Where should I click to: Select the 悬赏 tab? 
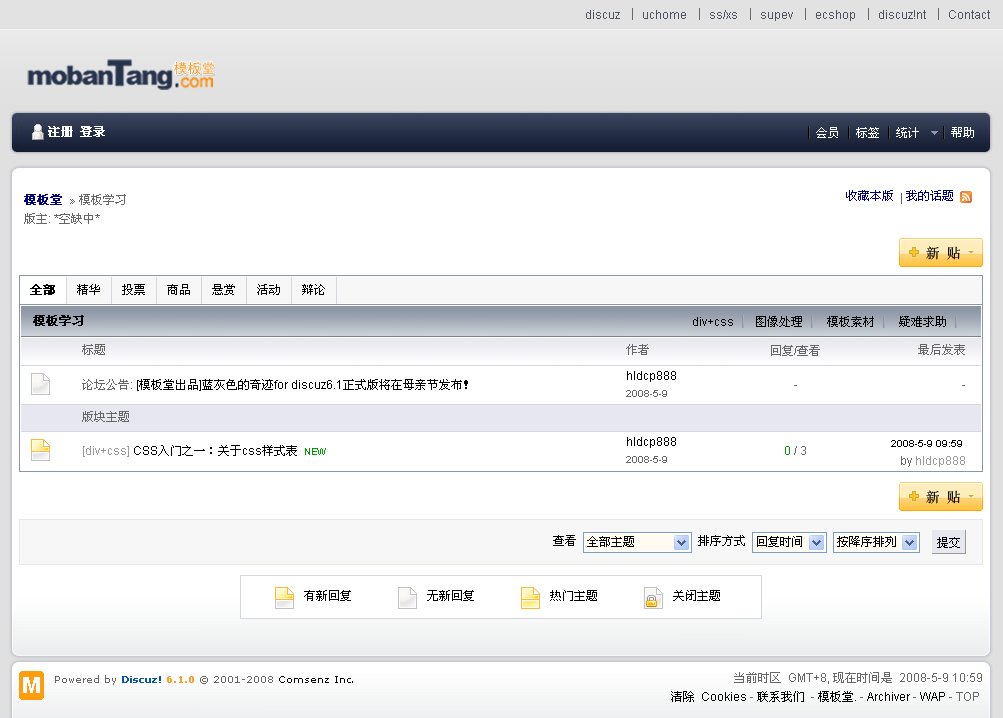pos(223,290)
